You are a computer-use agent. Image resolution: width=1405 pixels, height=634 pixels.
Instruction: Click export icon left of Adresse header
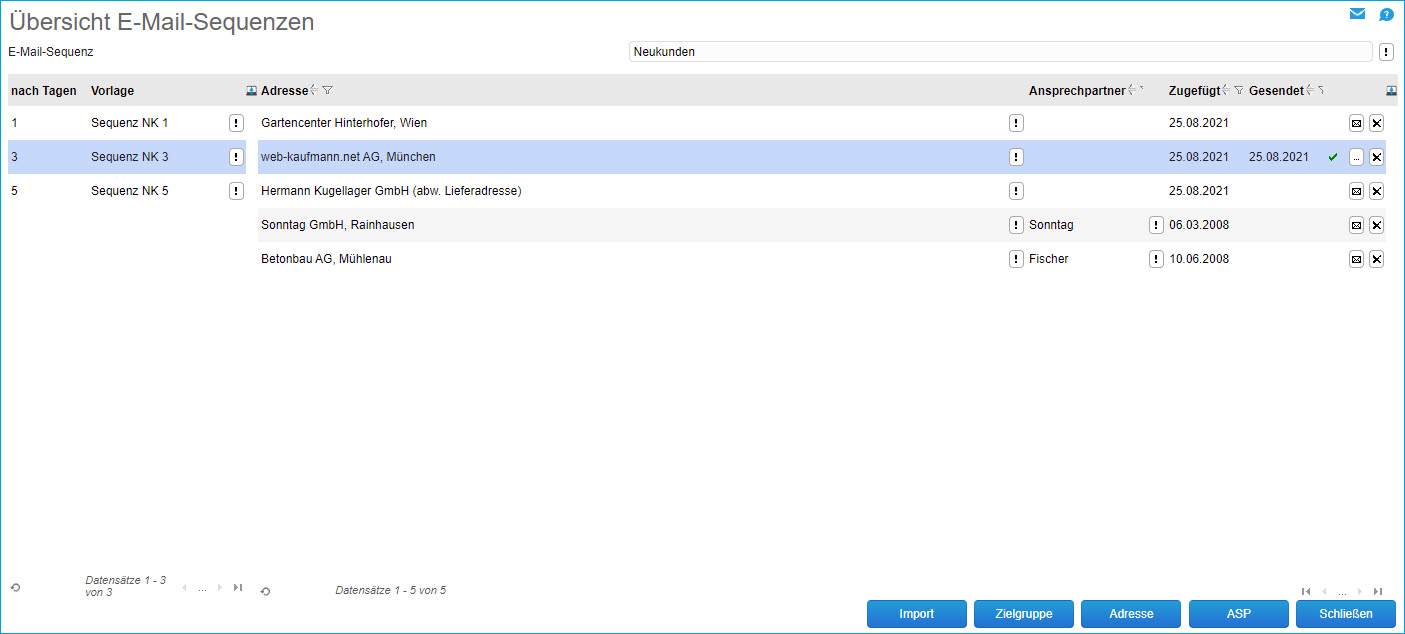(252, 91)
